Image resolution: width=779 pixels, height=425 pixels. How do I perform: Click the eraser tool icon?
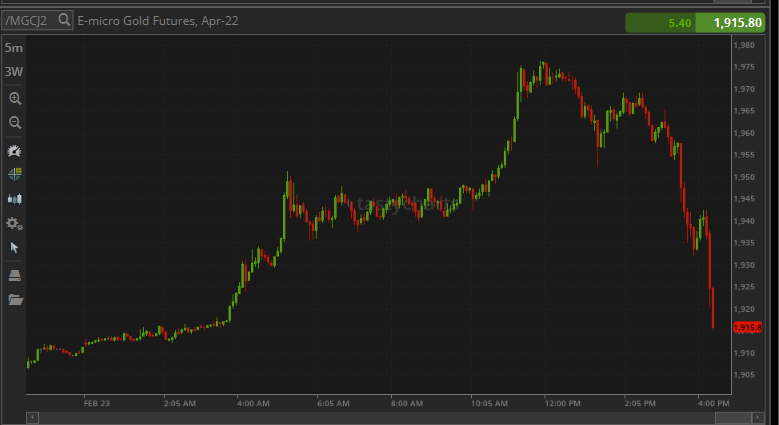15,275
